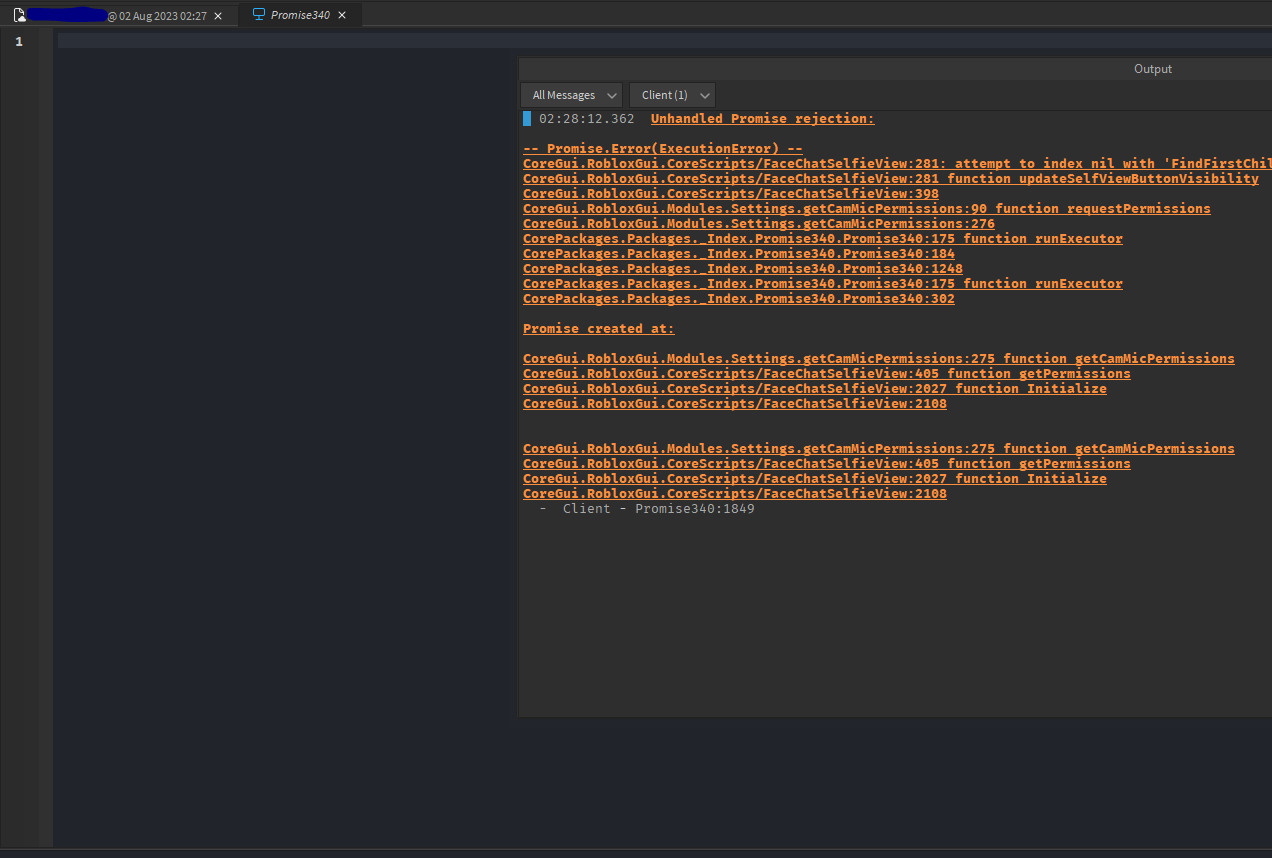The height and width of the screenshot is (858, 1272).
Task: Click line number 1 in the gutter
Action: [19, 42]
